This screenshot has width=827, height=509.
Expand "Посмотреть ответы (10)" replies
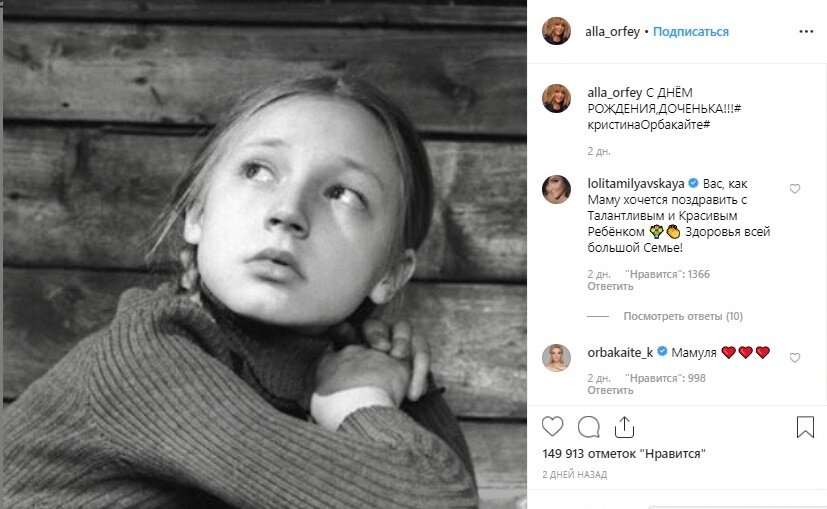coord(682,316)
